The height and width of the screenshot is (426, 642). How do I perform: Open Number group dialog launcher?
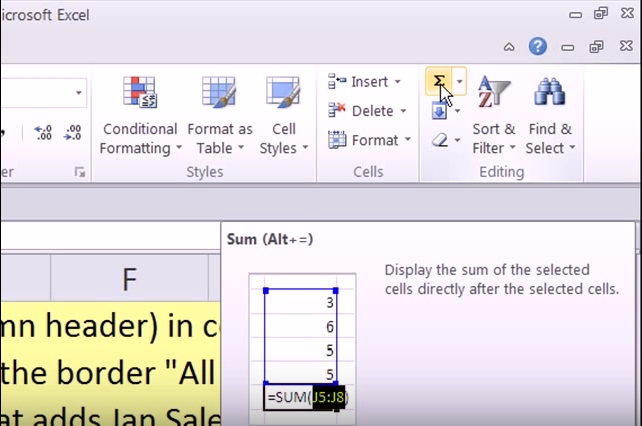pos(80,172)
